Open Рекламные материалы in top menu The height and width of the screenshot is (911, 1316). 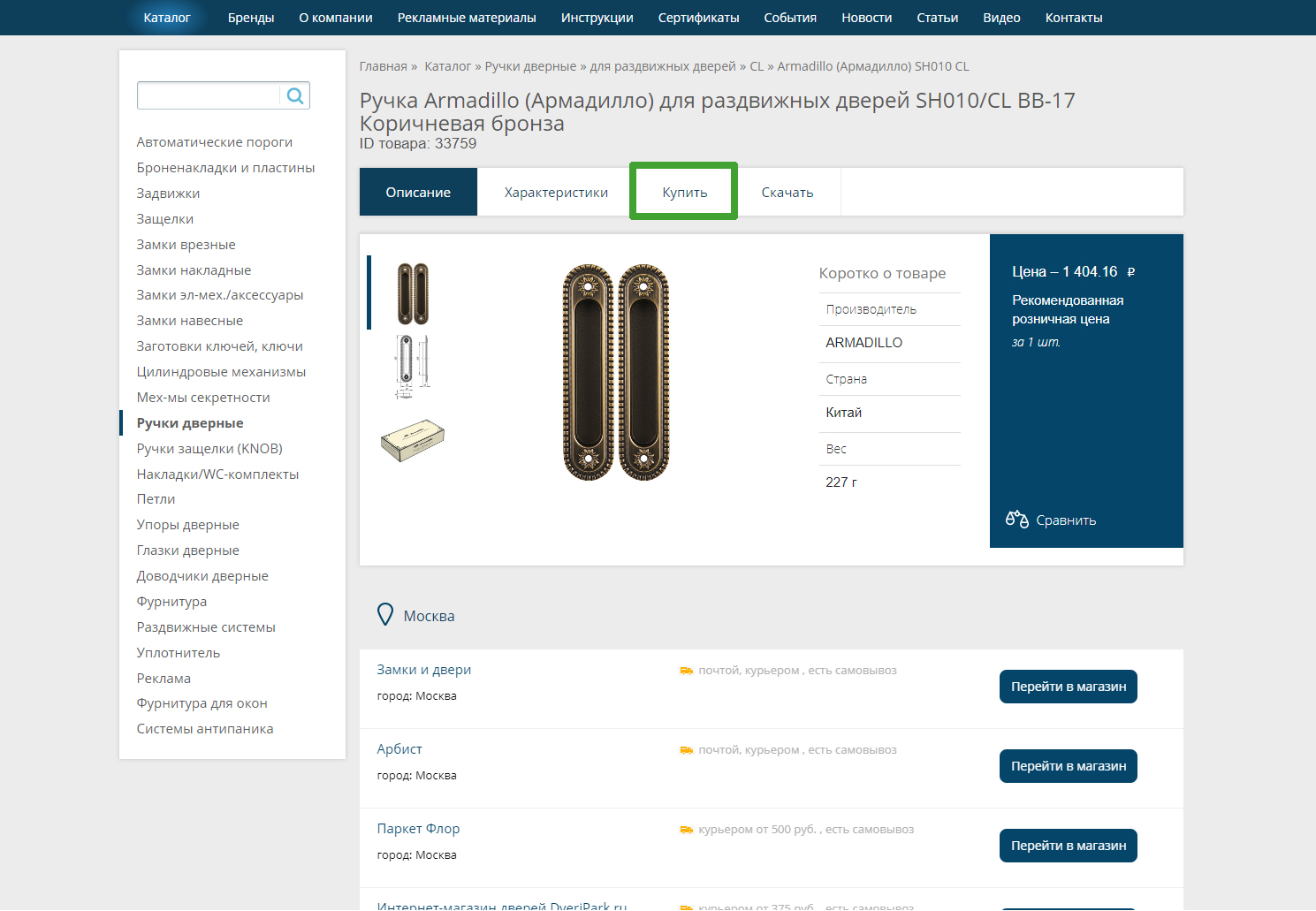(x=467, y=18)
